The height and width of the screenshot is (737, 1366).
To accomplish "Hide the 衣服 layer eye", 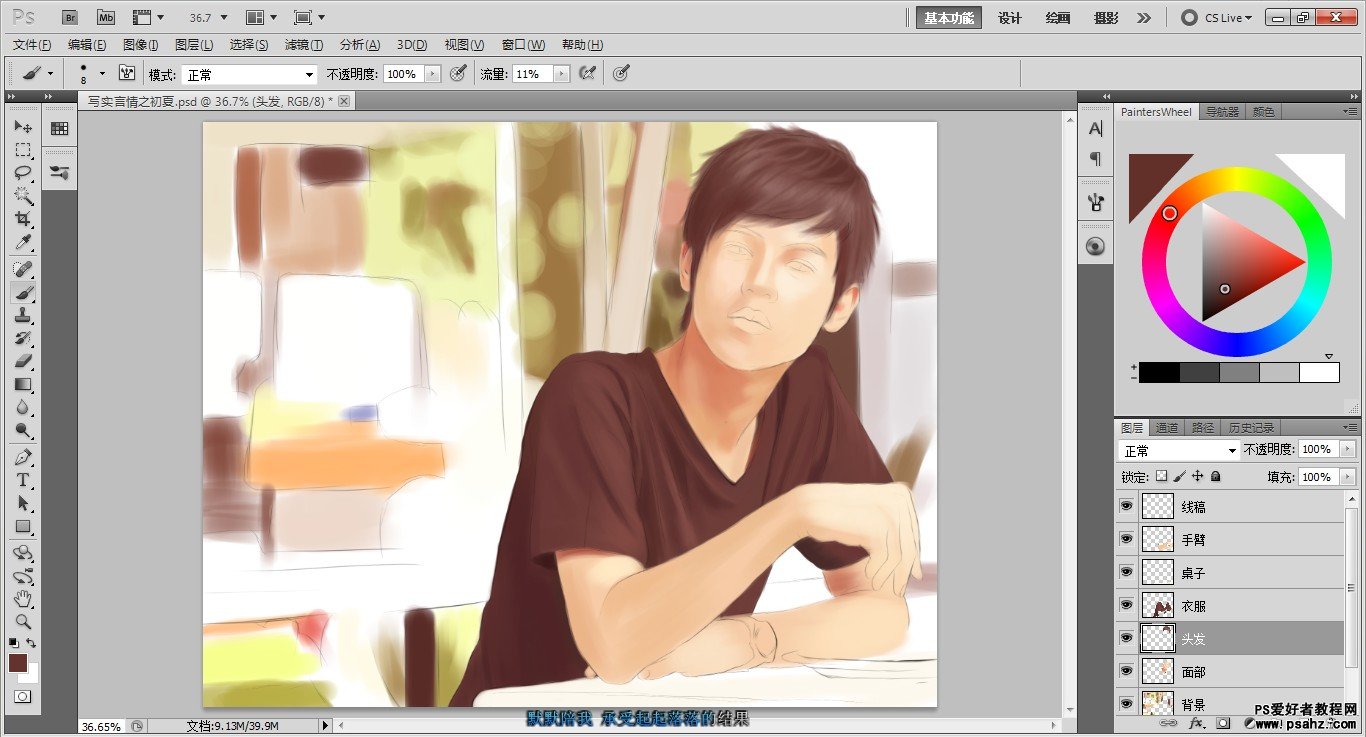I will click(x=1127, y=605).
